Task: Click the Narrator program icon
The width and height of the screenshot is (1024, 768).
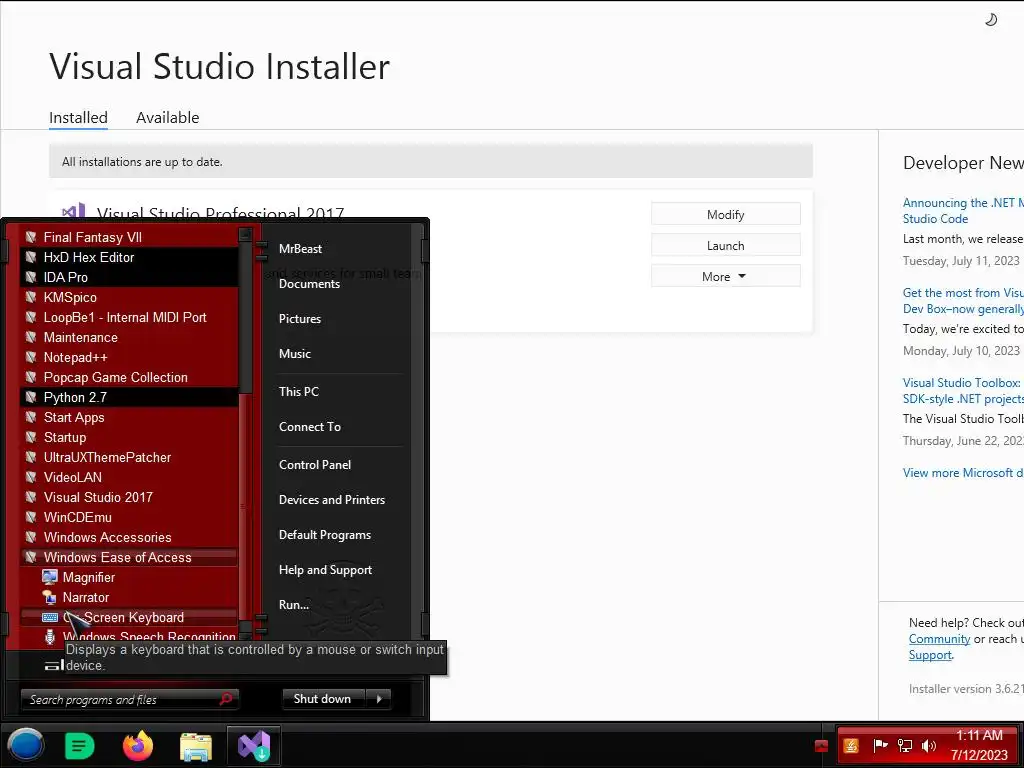Action: [50, 598]
